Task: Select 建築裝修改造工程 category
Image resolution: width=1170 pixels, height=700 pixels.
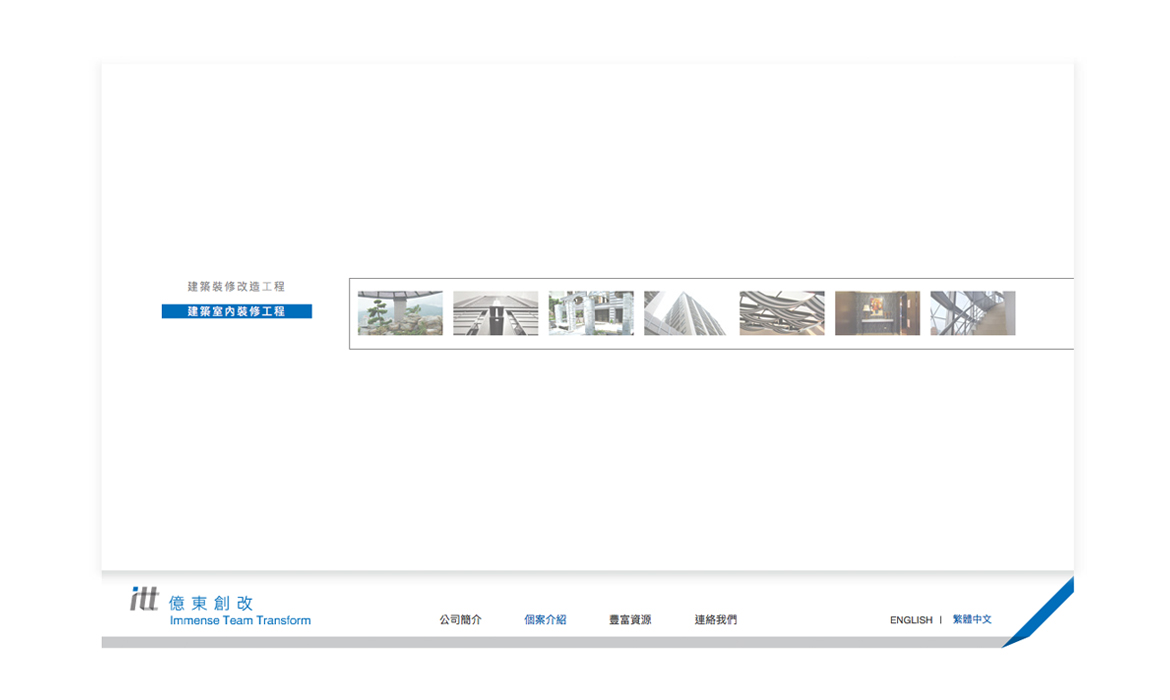Action: click(x=236, y=287)
